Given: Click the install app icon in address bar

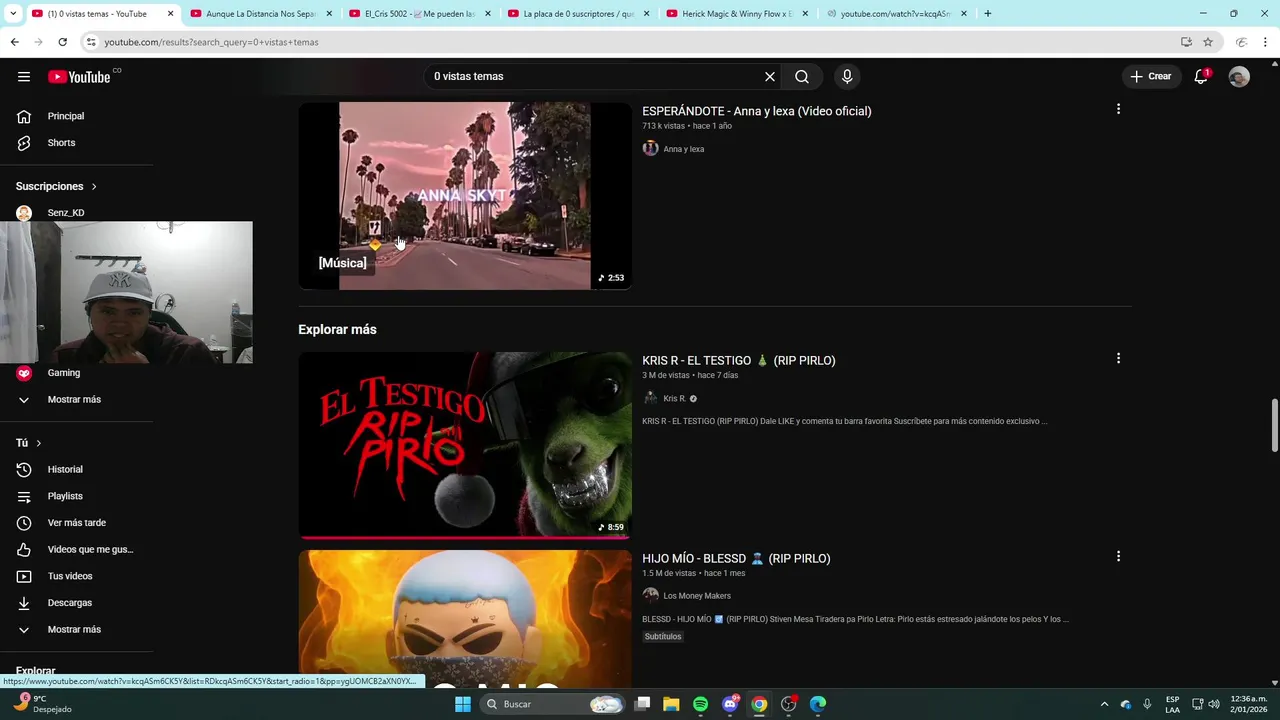Looking at the screenshot, I should pos(1186,42).
